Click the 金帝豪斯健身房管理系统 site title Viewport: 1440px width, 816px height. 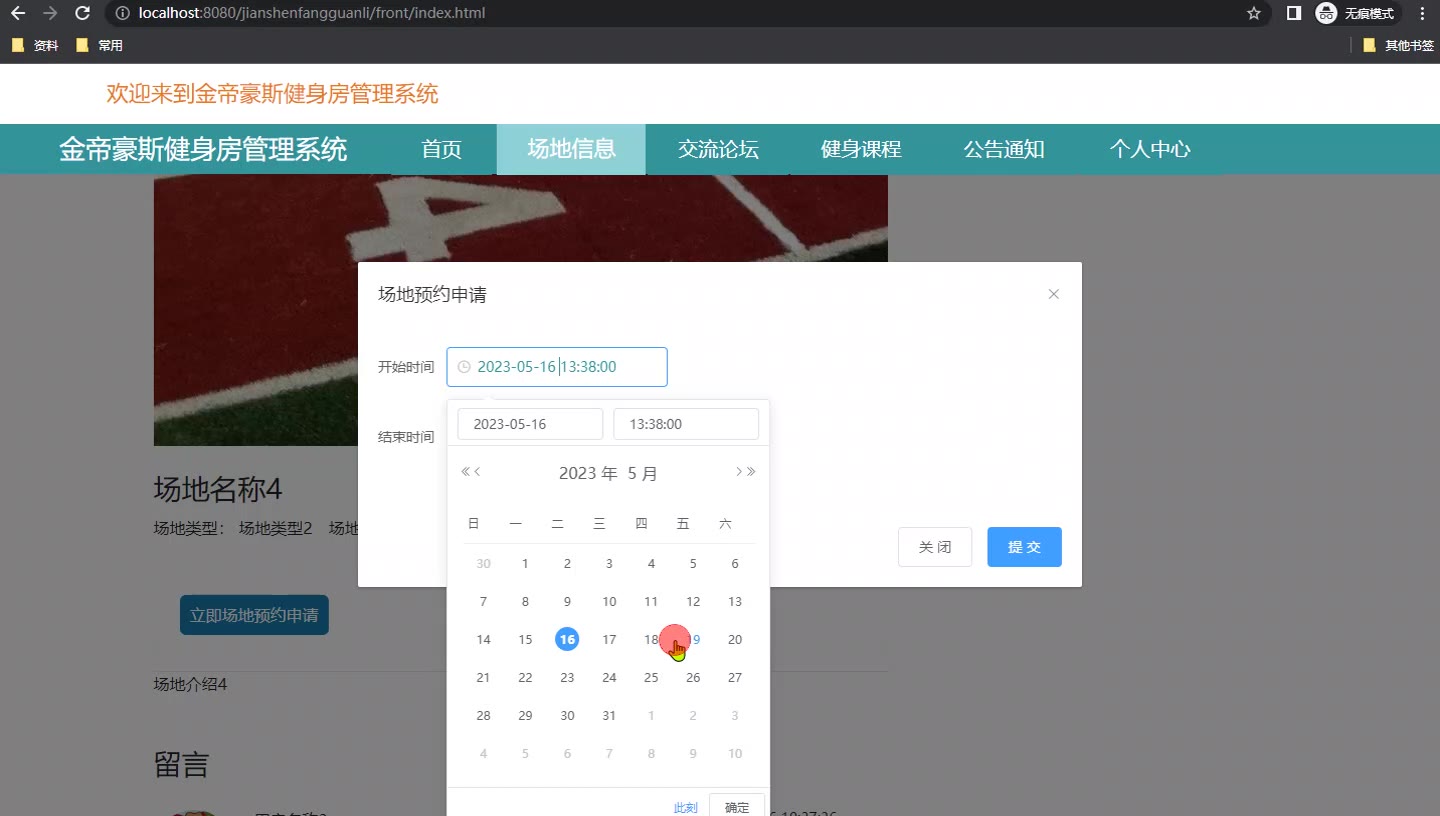[203, 149]
